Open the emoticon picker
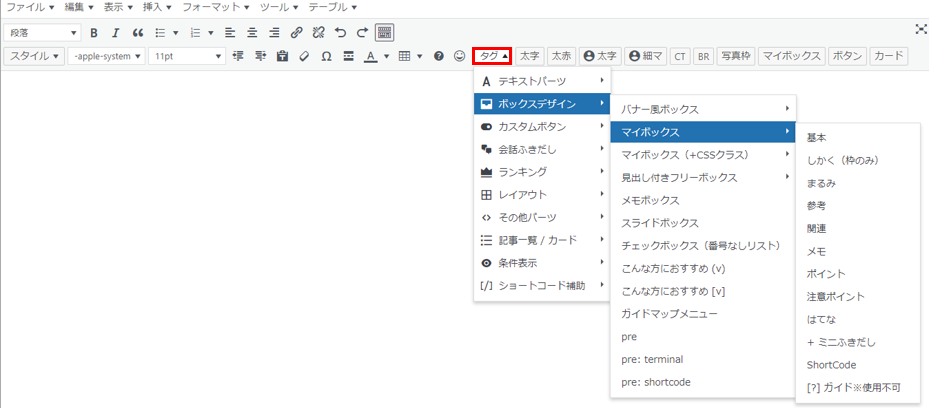The width and height of the screenshot is (929, 408). 459,56
